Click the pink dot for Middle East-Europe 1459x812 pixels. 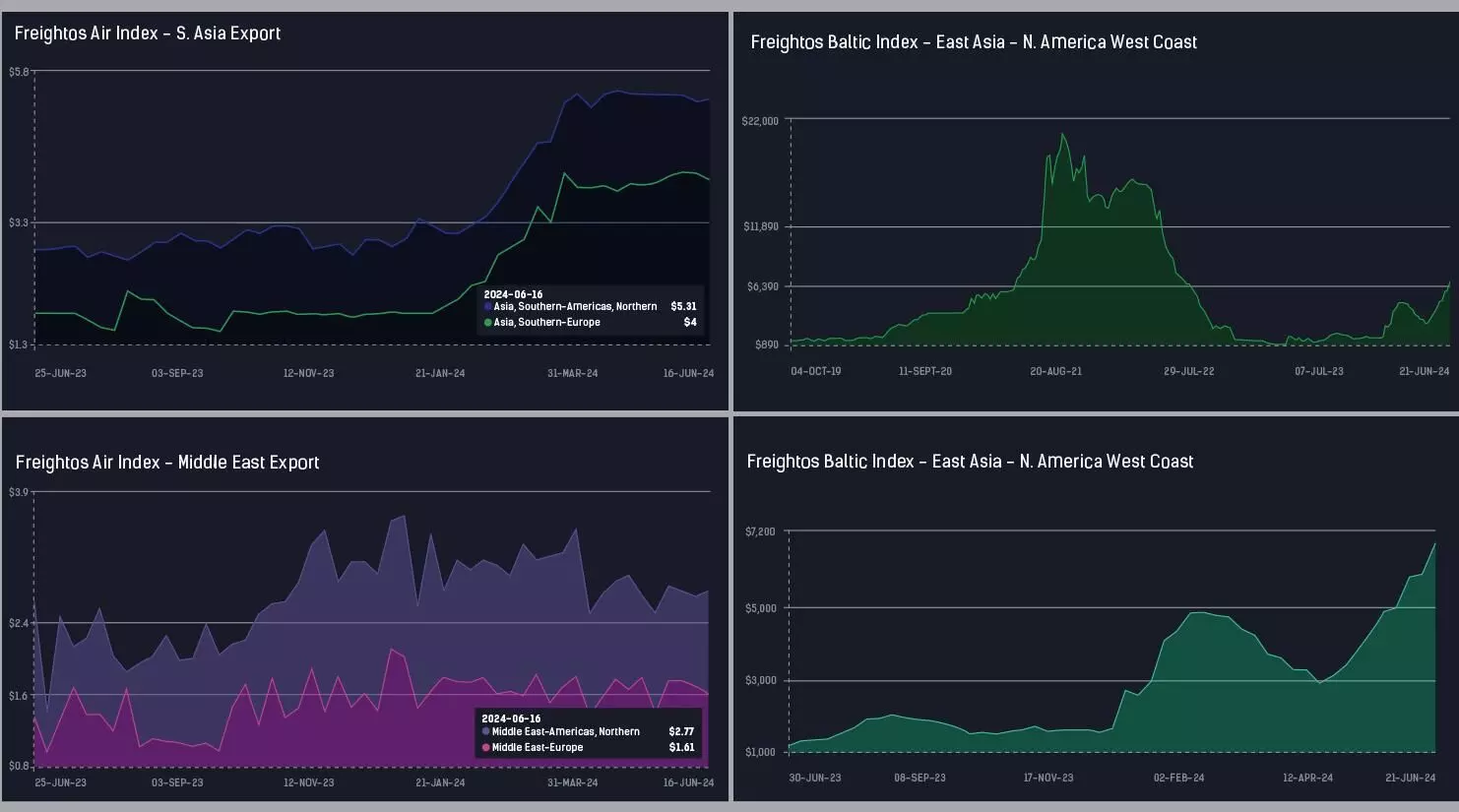485,748
